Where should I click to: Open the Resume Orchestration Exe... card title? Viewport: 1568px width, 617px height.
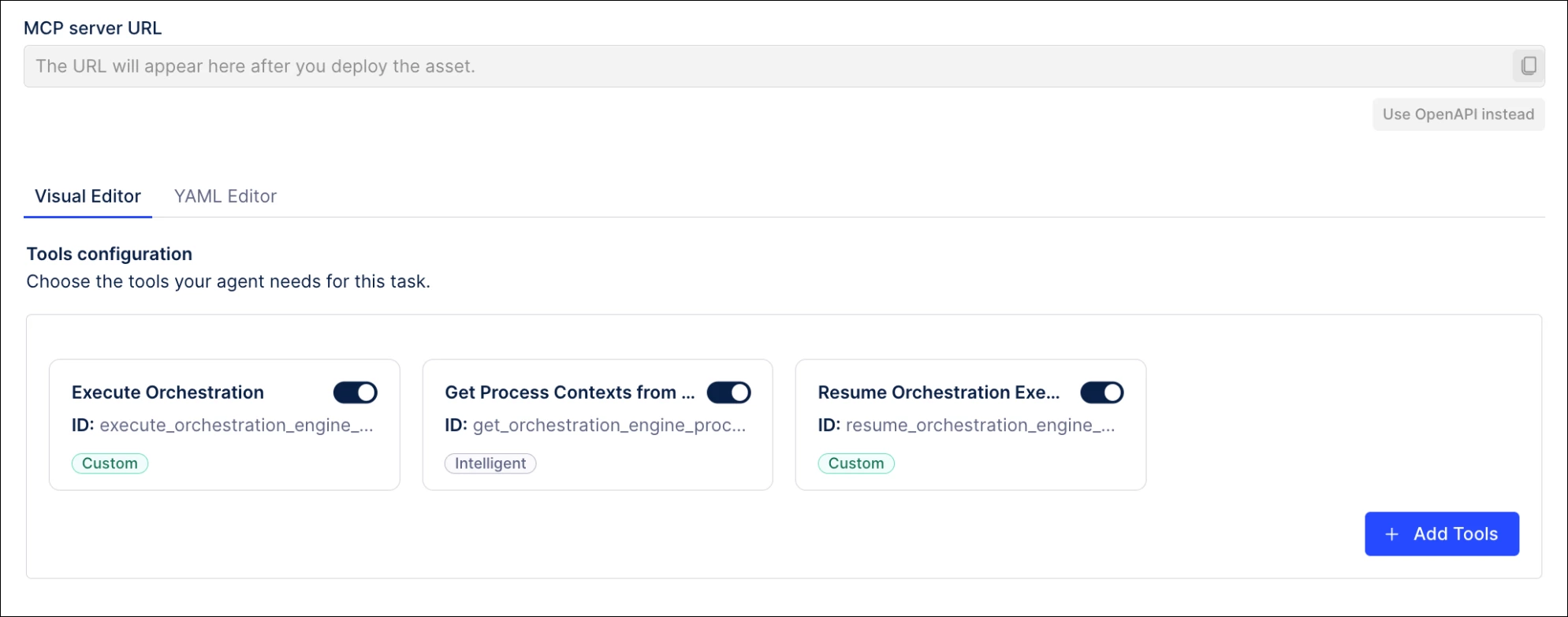point(938,392)
